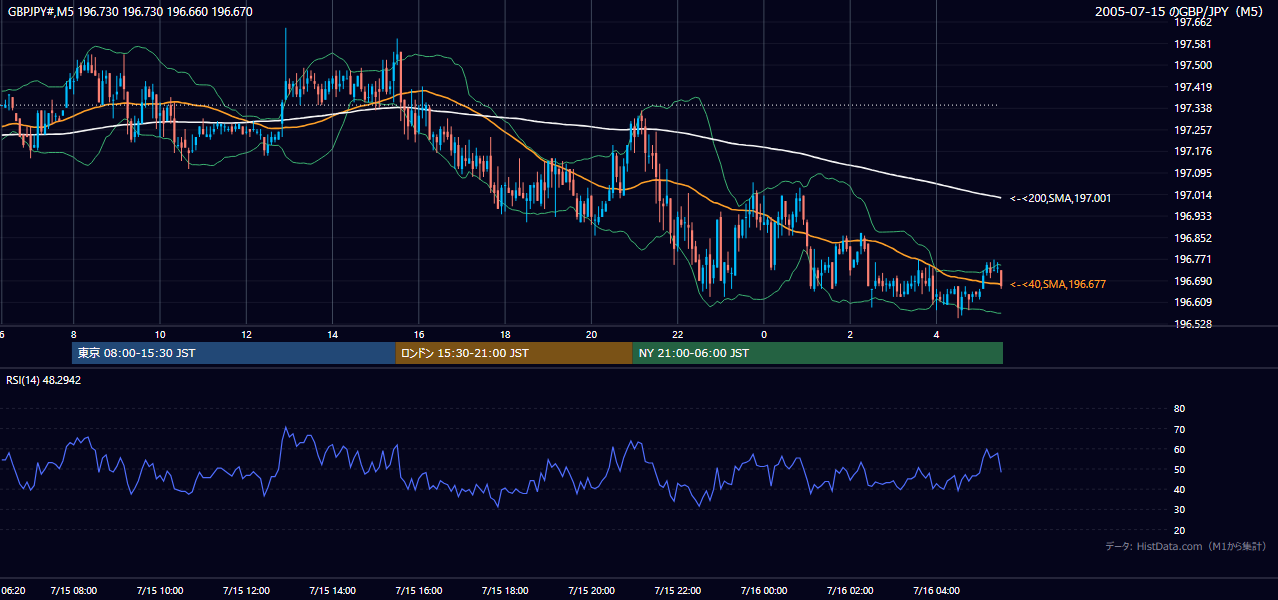
Task: Click the RSI scale value 80
Action: (x=1179, y=409)
